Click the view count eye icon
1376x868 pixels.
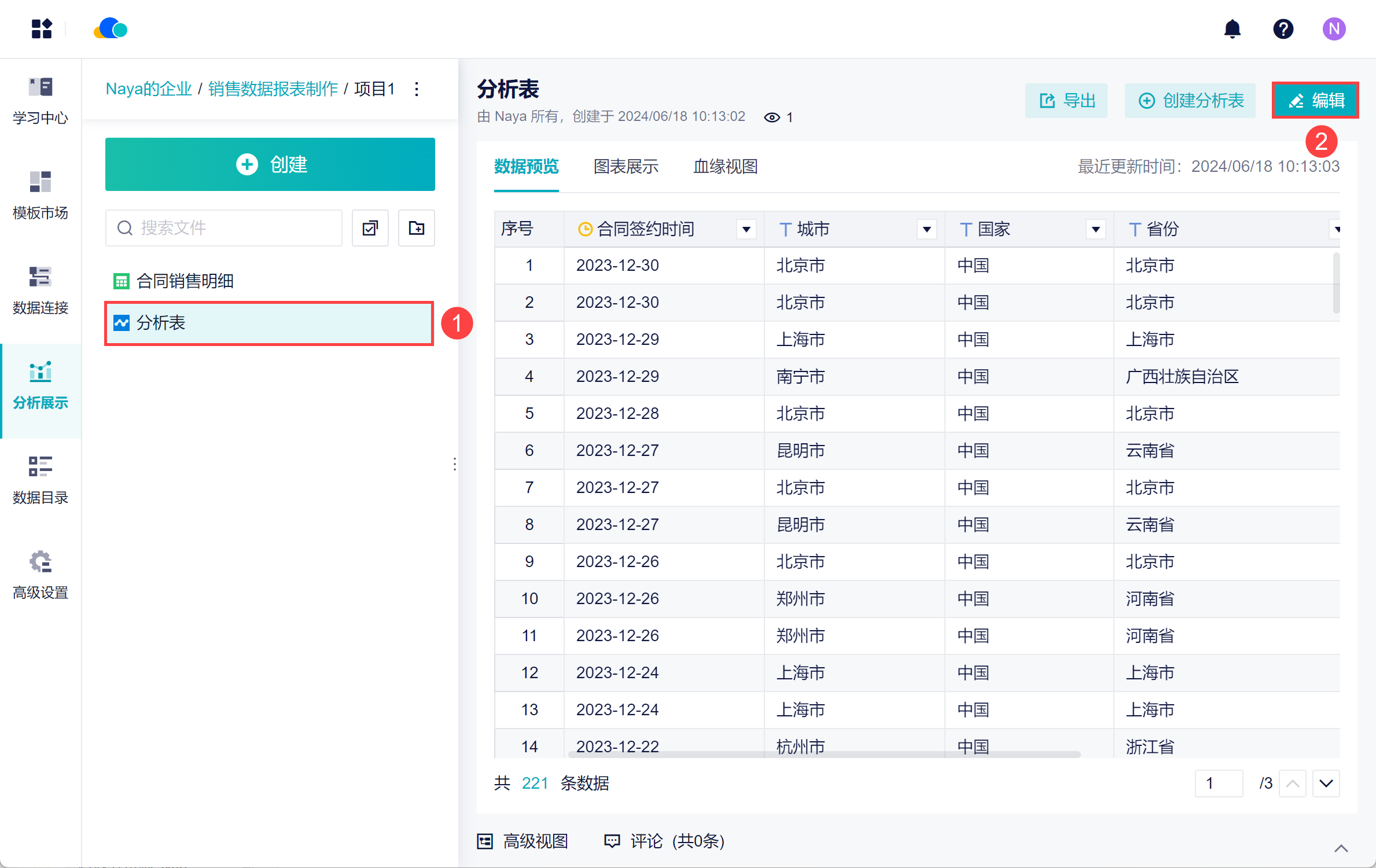(x=772, y=117)
